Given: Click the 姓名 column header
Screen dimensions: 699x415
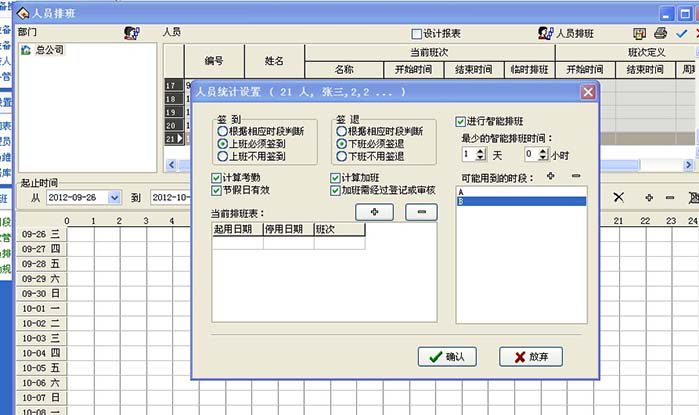Looking at the screenshot, I should [x=274, y=61].
